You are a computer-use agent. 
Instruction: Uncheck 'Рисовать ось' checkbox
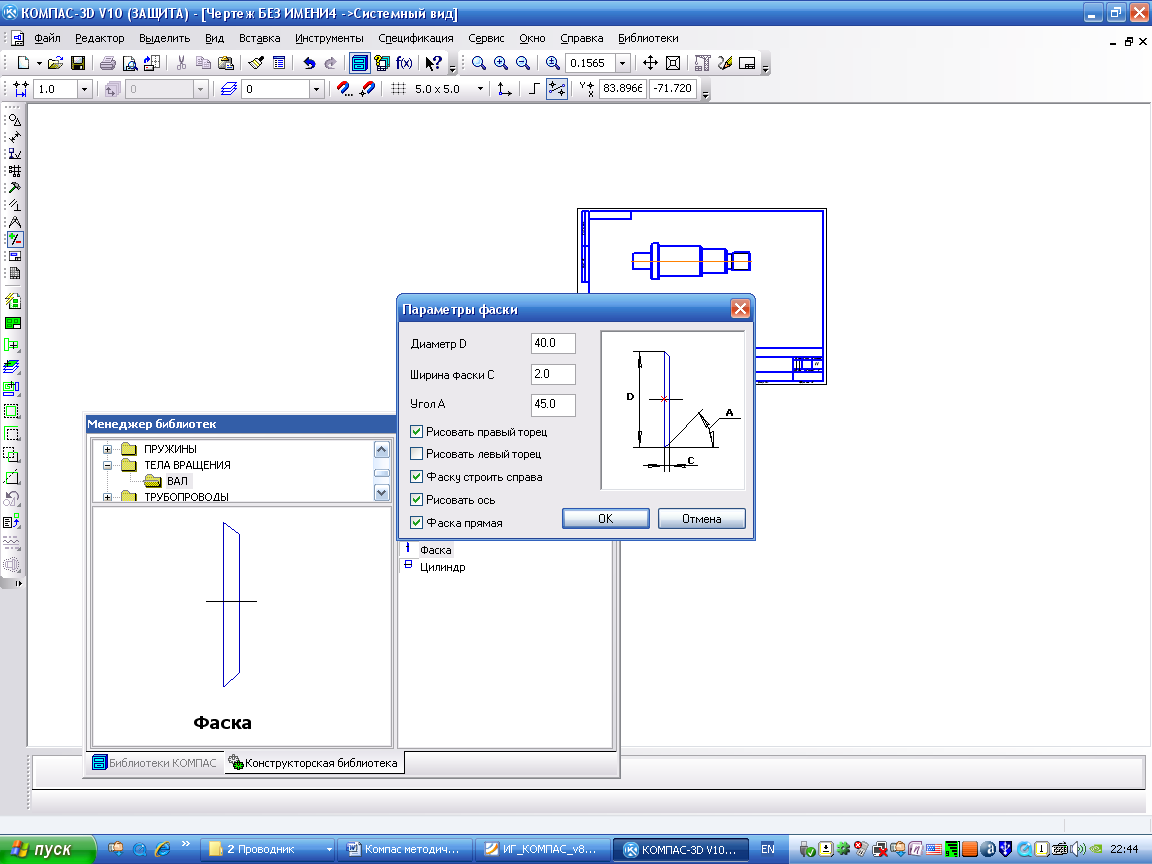coord(417,500)
